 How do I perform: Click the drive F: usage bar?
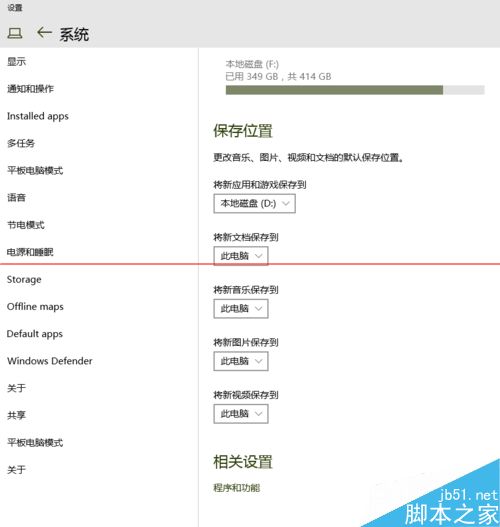355,90
